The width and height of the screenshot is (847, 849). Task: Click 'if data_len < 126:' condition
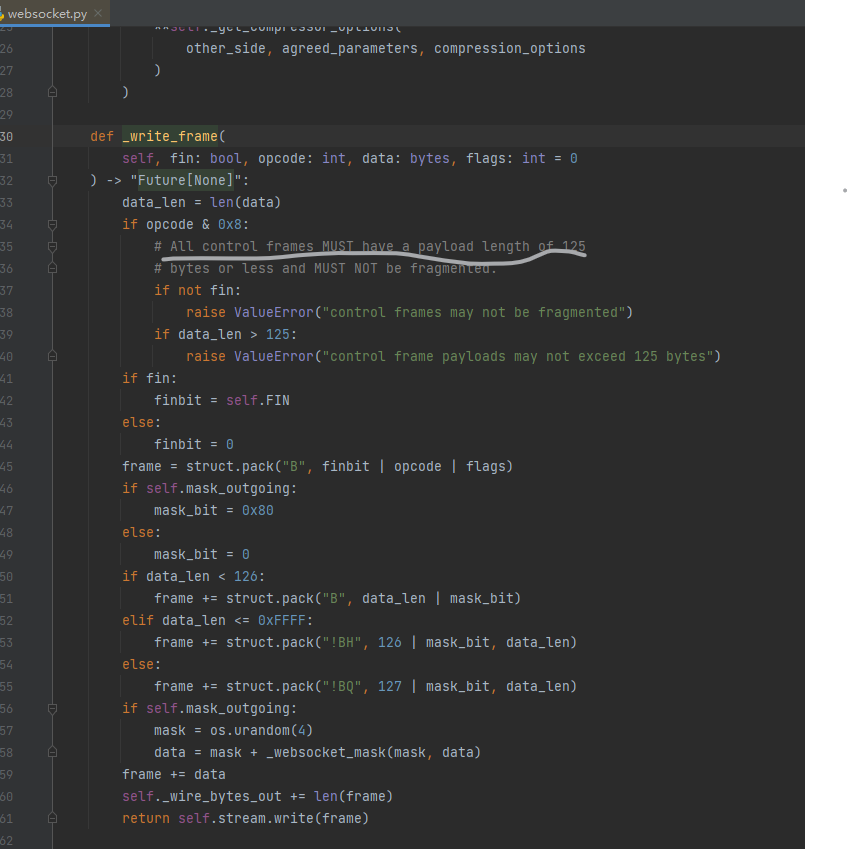(x=193, y=577)
